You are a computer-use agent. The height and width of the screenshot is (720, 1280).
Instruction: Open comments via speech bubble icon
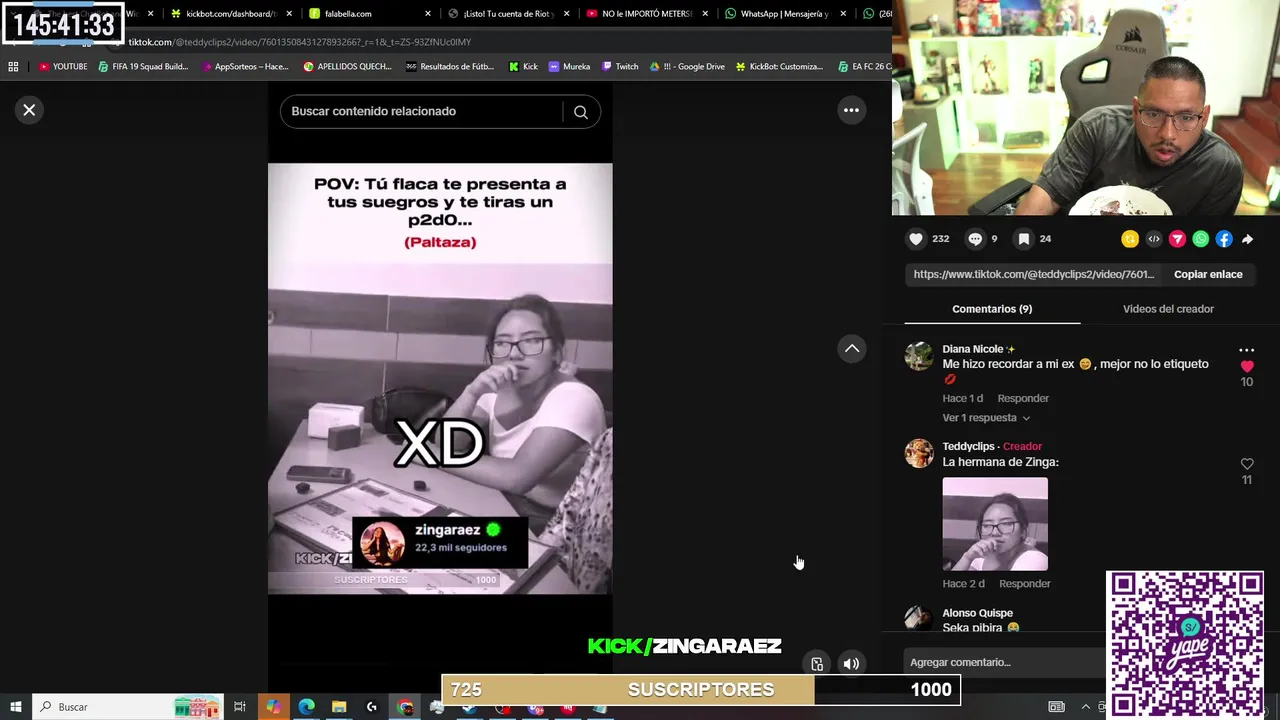(x=975, y=239)
